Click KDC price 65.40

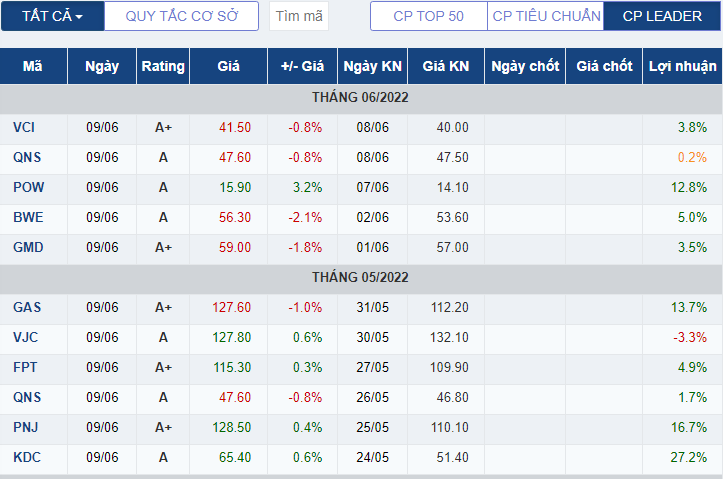pos(235,457)
